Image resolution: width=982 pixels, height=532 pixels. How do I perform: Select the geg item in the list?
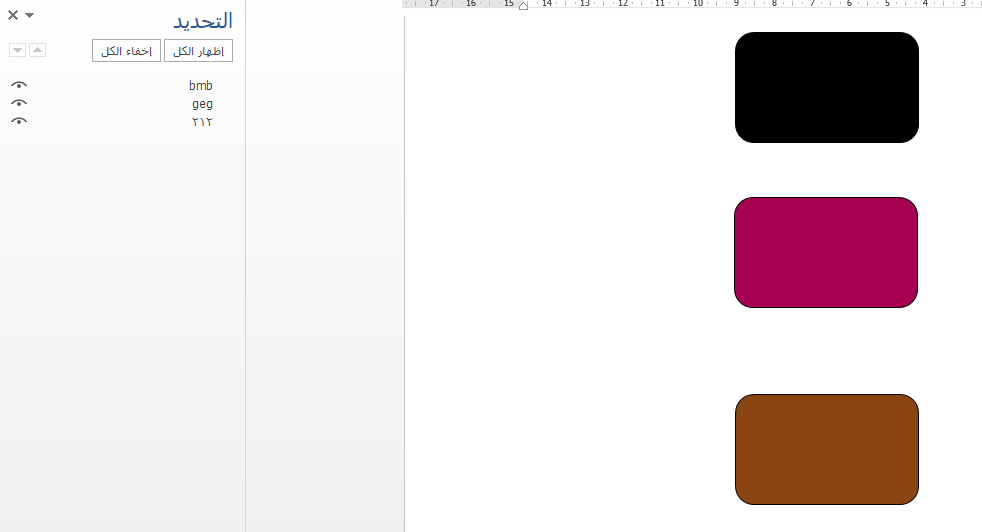click(202, 103)
